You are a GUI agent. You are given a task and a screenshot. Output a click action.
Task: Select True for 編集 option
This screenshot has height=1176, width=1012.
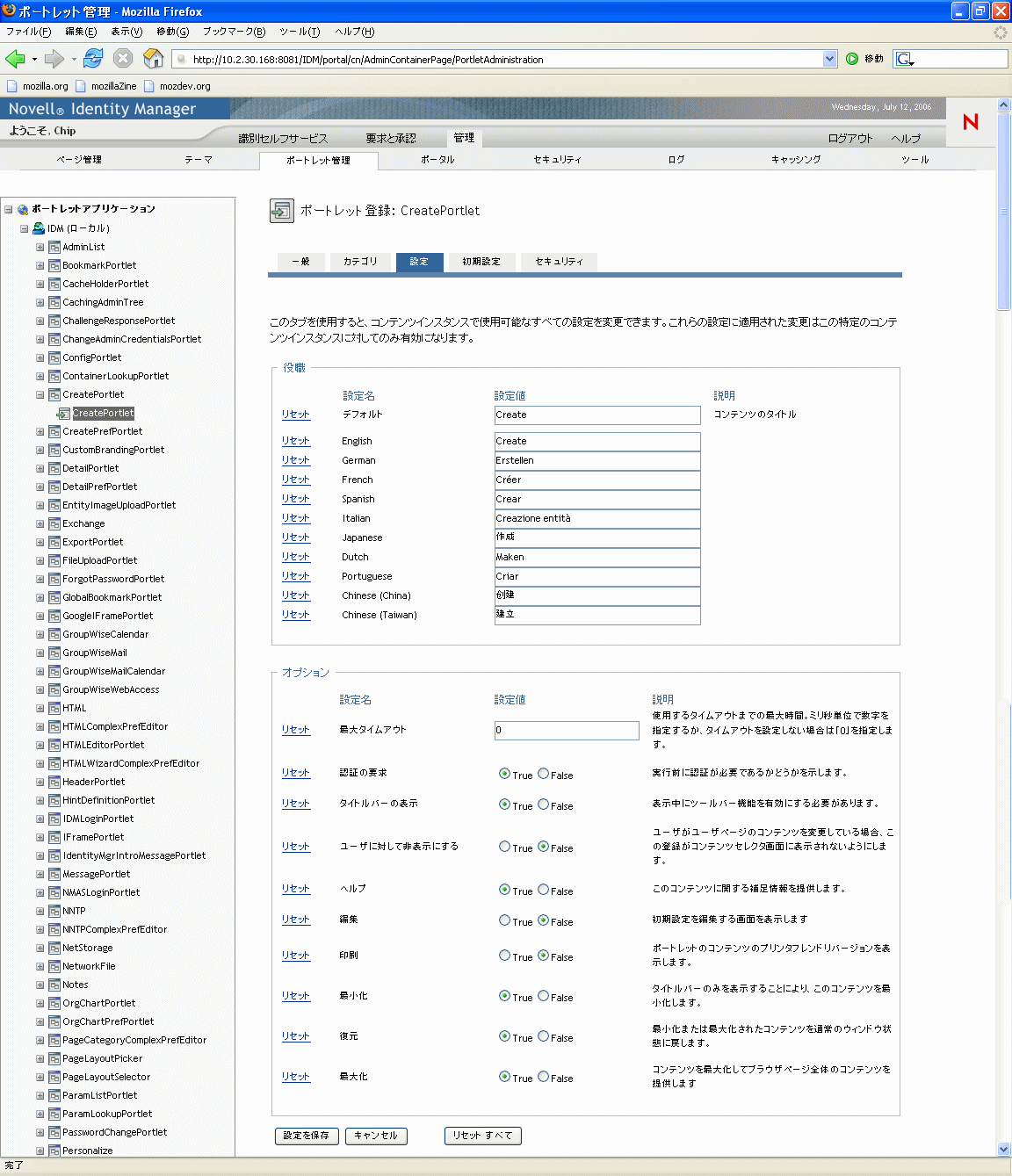pyautogui.click(x=504, y=920)
